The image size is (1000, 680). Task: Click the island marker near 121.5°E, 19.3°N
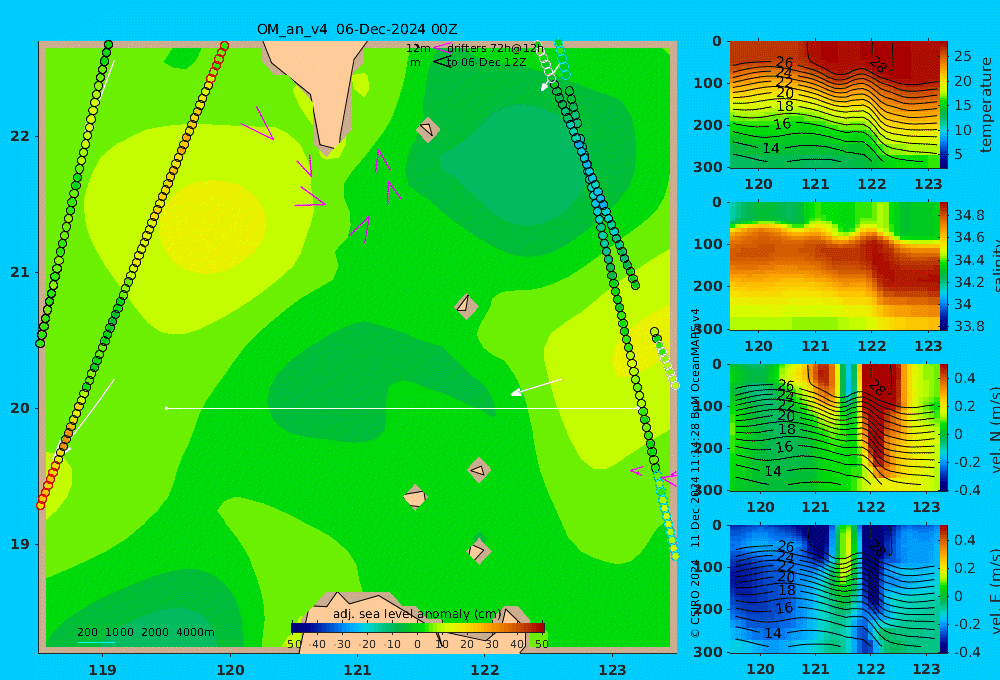[415, 497]
